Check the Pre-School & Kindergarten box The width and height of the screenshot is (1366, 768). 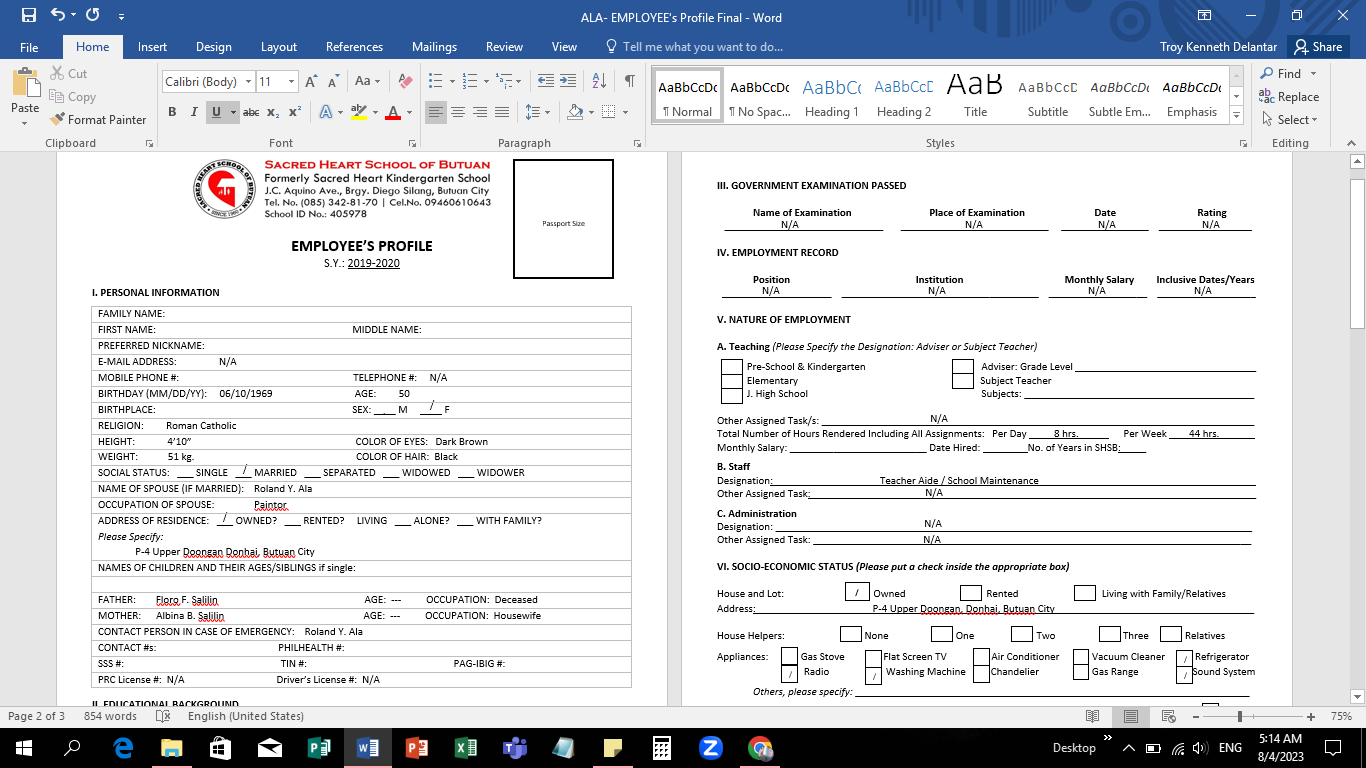tap(732, 366)
